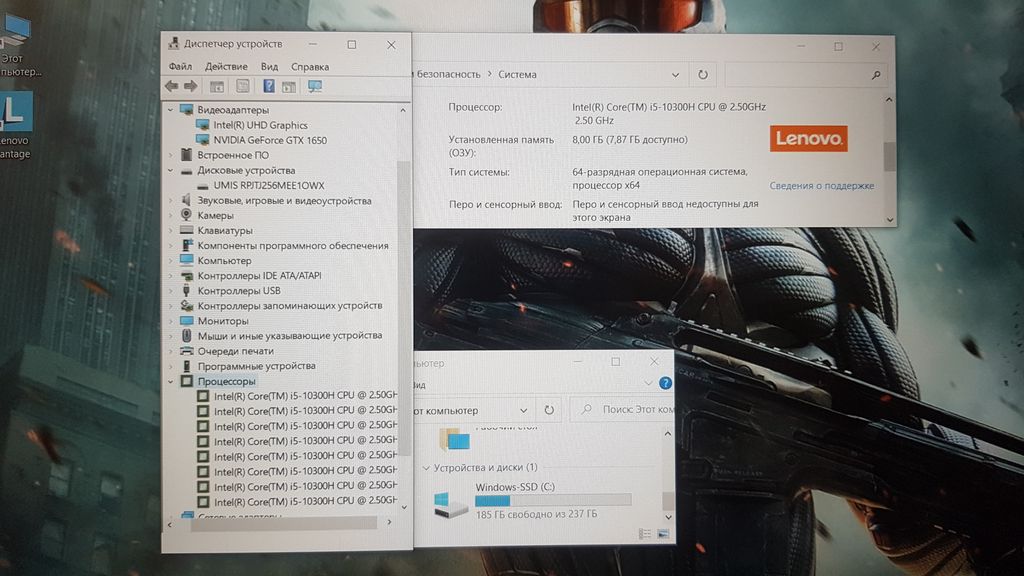Switch to large thumbnails view in Explorer

click(664, 534)
